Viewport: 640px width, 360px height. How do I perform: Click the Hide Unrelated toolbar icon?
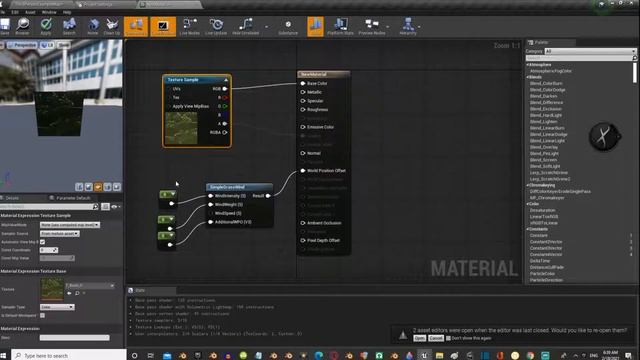click(x=246, y=26)
